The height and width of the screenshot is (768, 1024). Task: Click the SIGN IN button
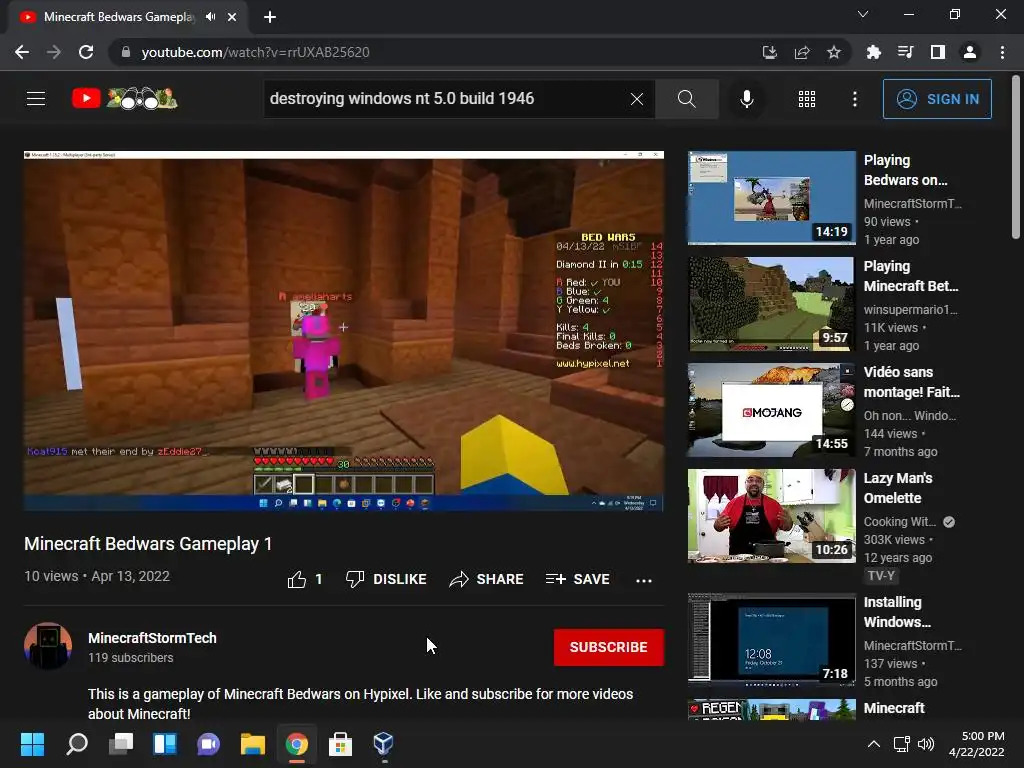[x=937, y=99]
